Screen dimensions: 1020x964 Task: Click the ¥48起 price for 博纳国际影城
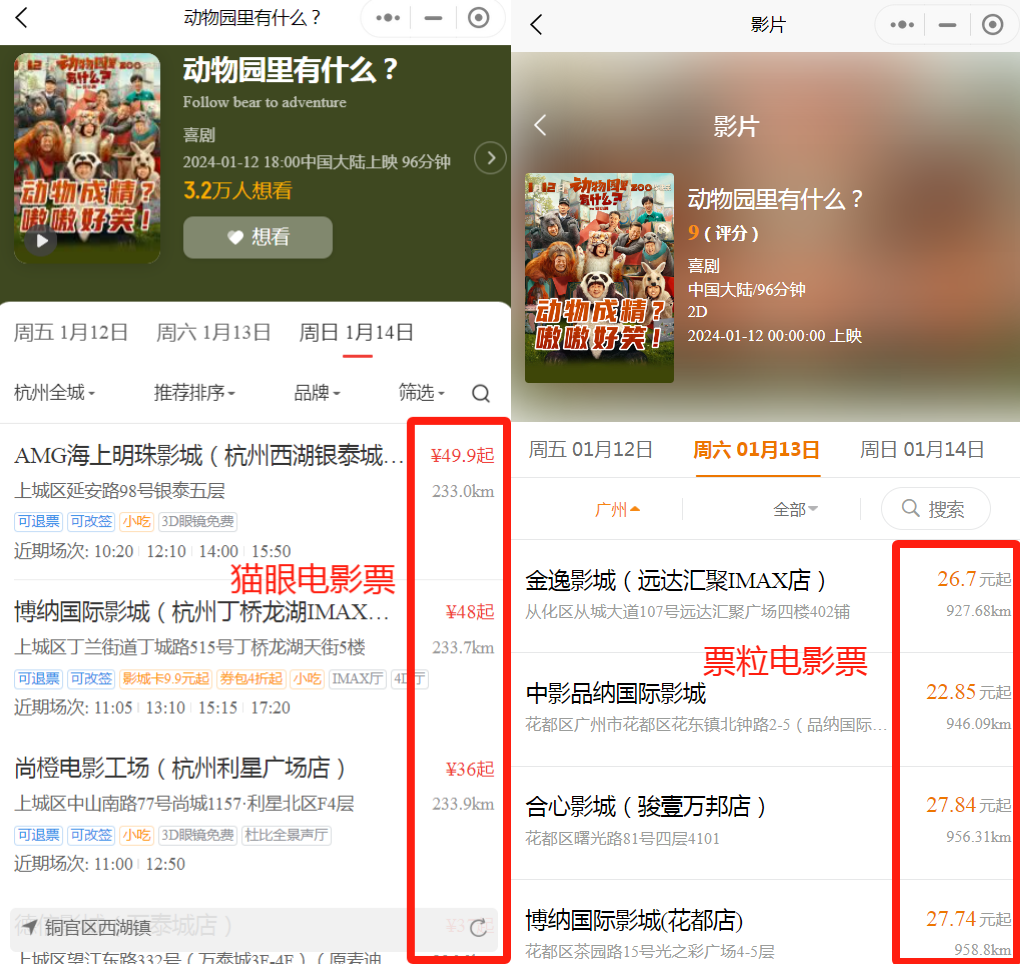click(470, 612)
